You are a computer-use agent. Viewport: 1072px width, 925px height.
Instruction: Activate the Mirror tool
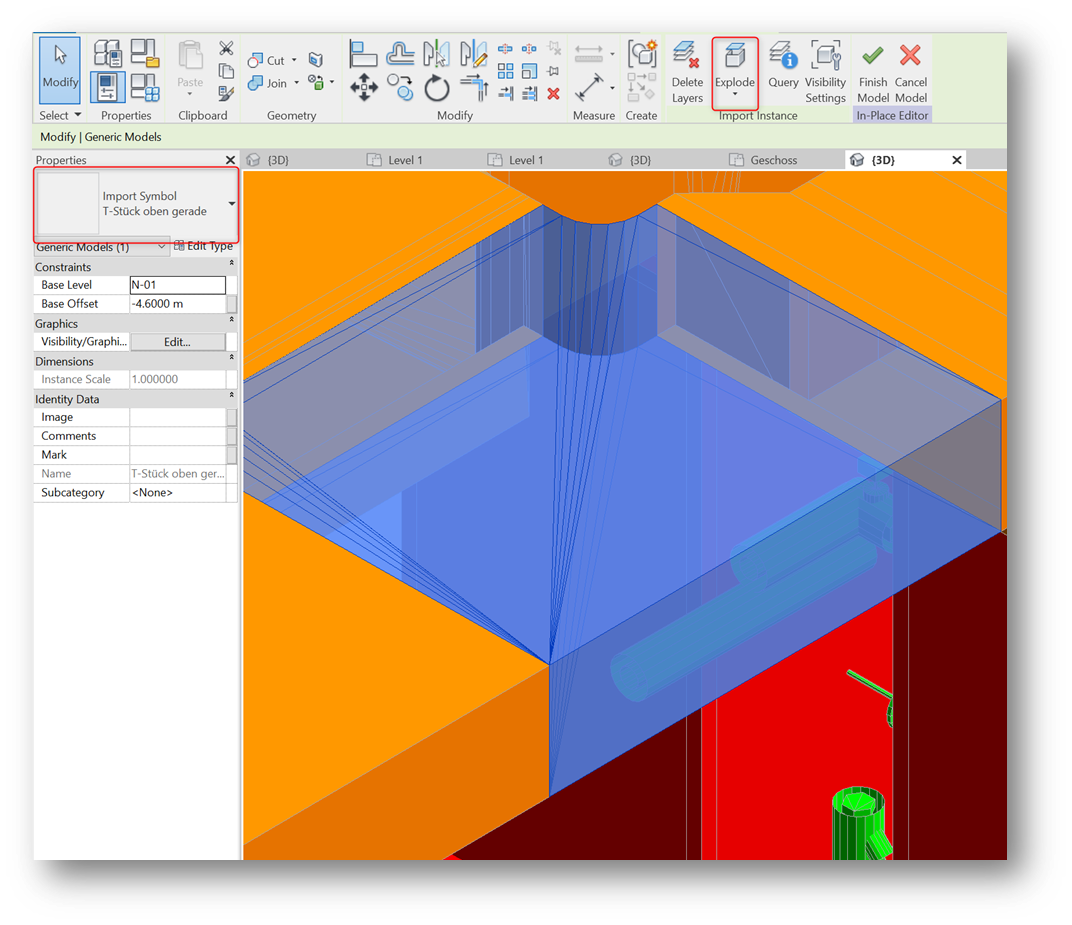point(437,52)
